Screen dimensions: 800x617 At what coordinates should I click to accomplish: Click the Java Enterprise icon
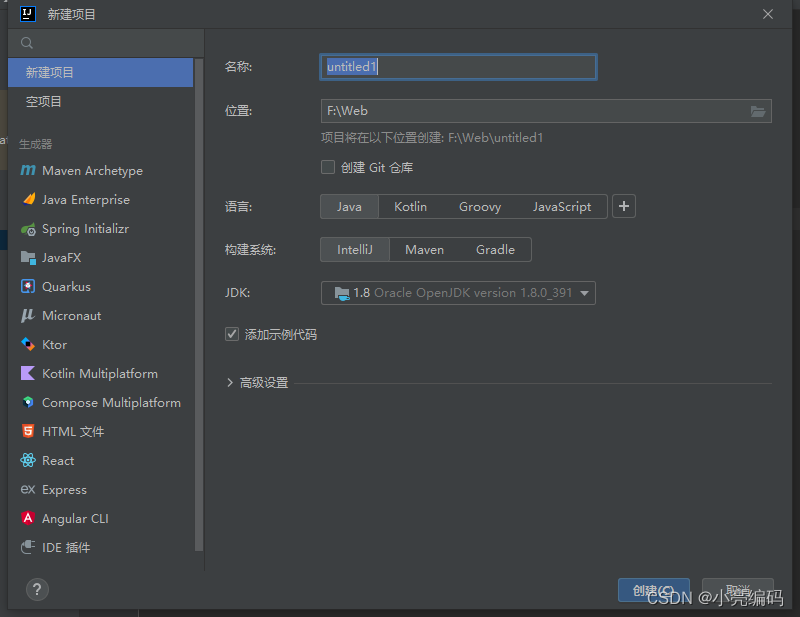29,199
